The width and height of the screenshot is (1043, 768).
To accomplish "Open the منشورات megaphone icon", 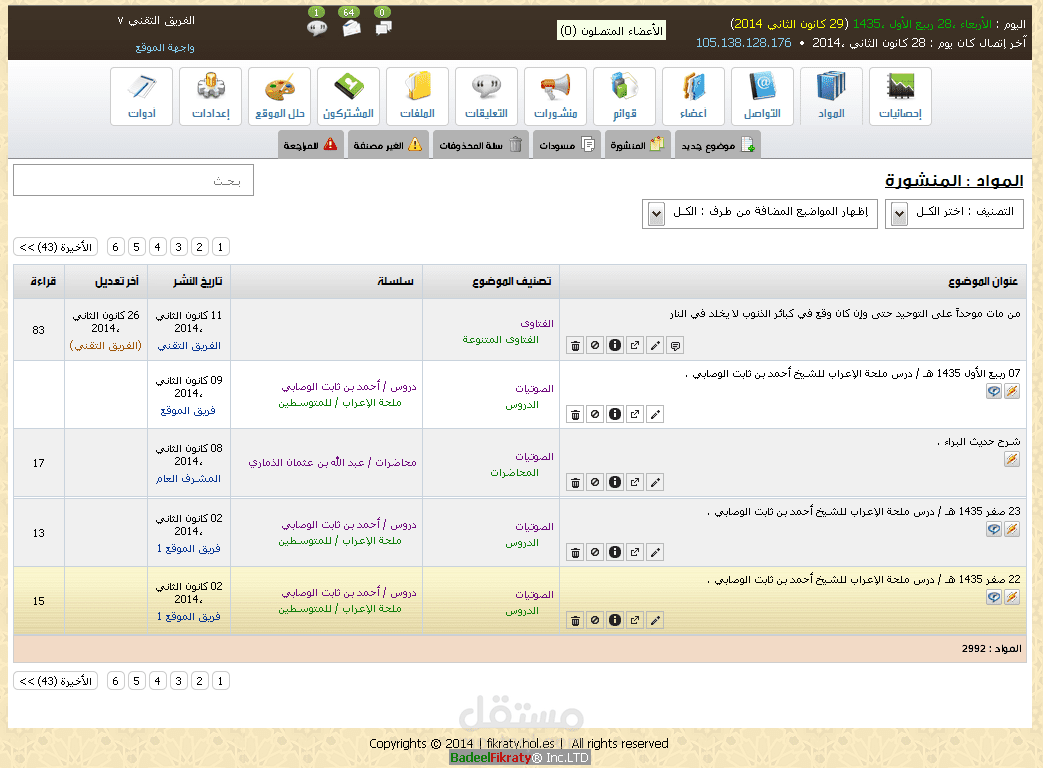I will (555, 96).
